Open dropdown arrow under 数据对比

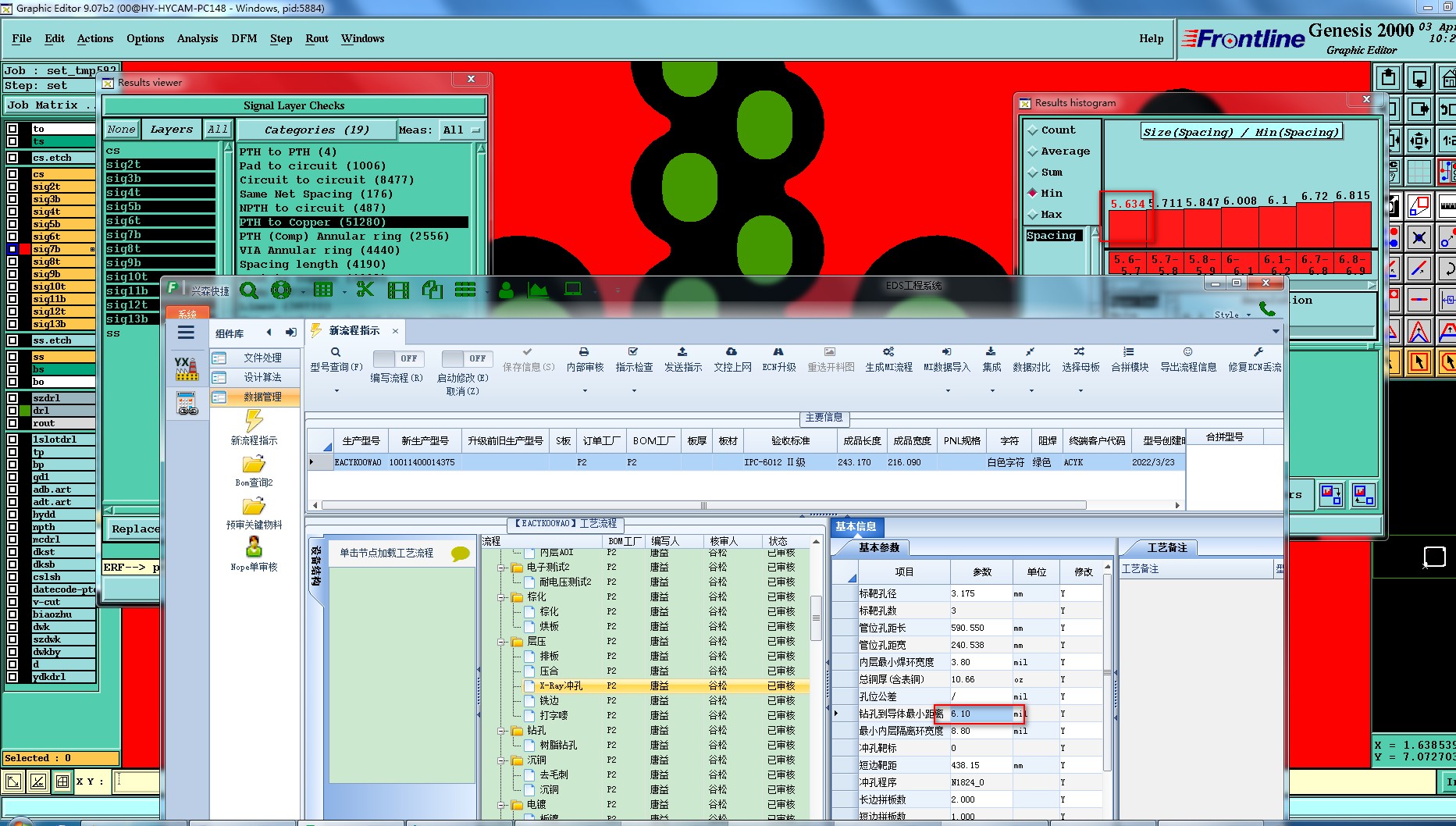(x=1031, y=390)
